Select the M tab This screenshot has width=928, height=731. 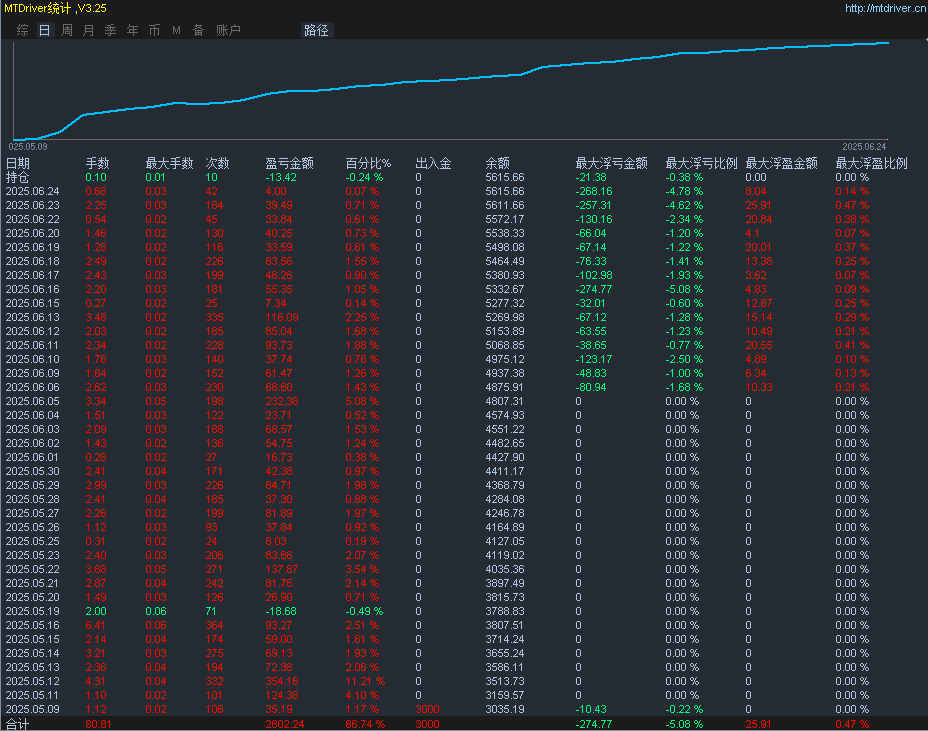tap(176, 30)
